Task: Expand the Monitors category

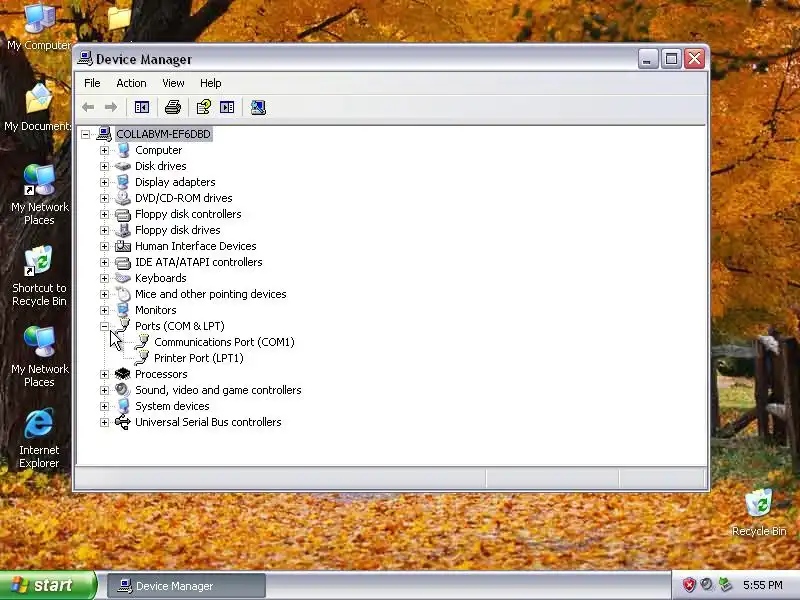Action: tap(104, 310)
